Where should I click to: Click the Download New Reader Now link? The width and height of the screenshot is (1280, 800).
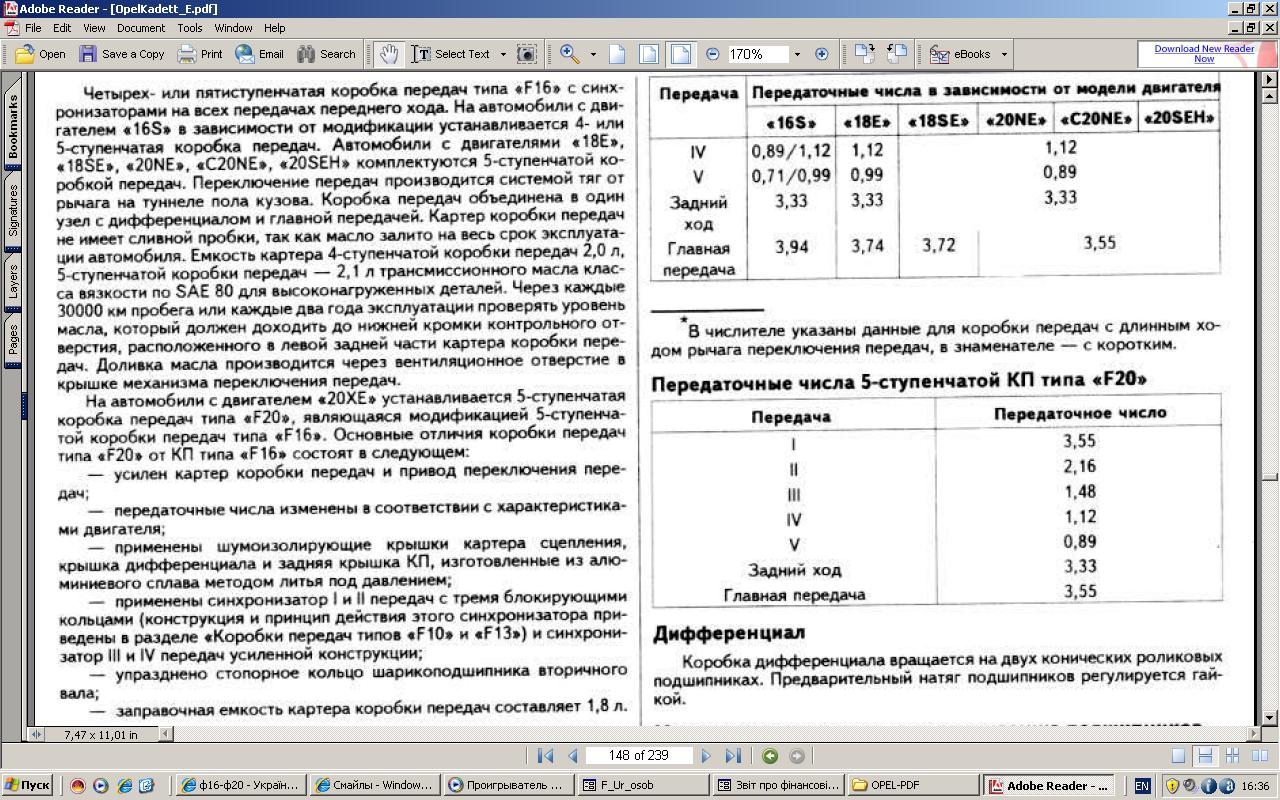1203,54
